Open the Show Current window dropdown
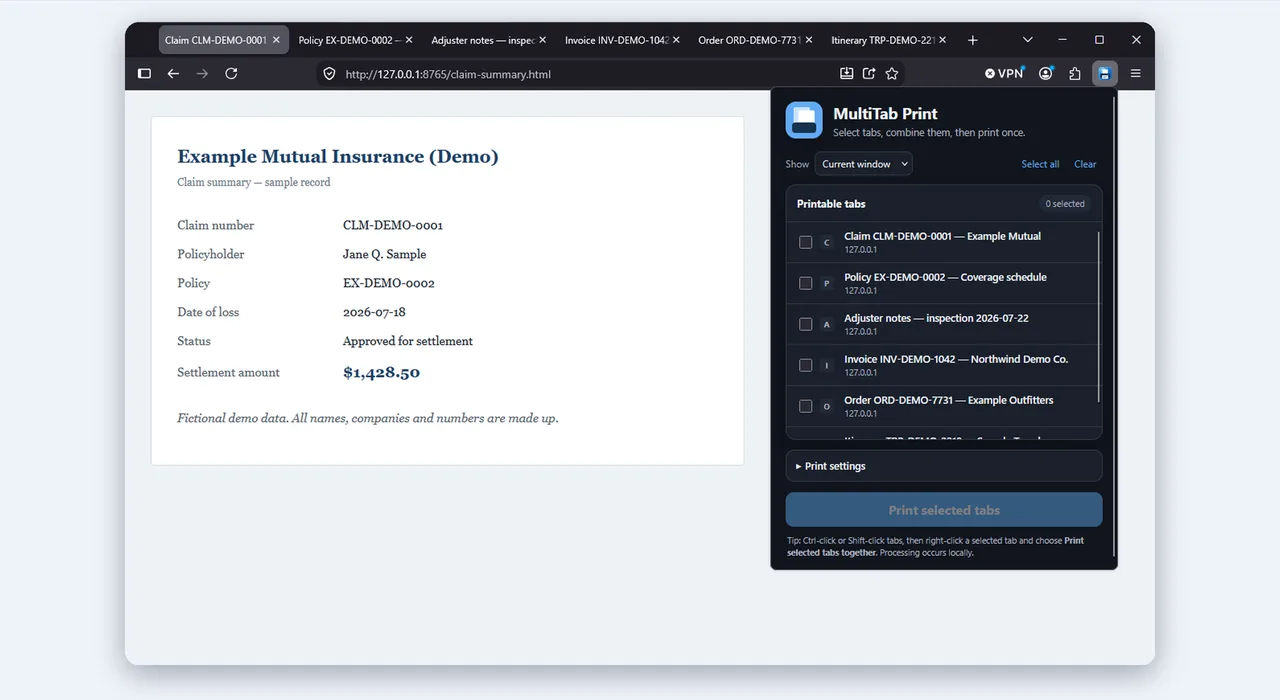 click(x=863, y=164)
